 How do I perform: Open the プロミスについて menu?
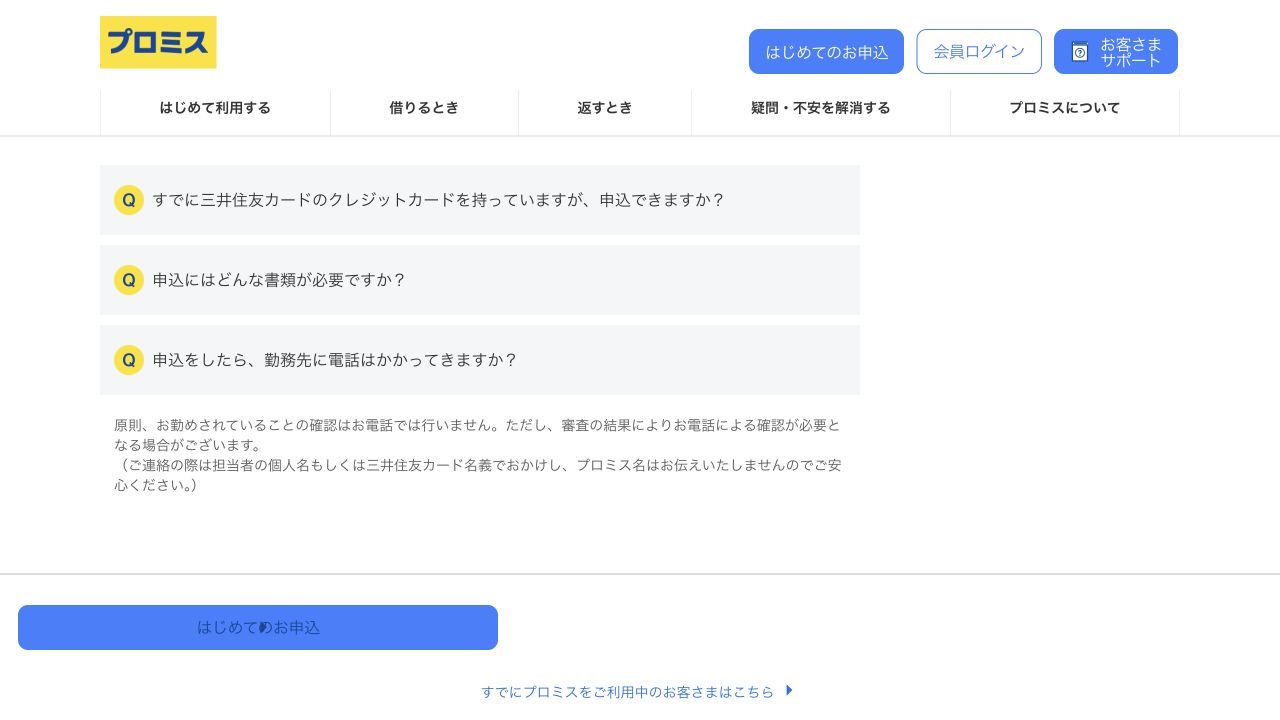[1065, 109]
